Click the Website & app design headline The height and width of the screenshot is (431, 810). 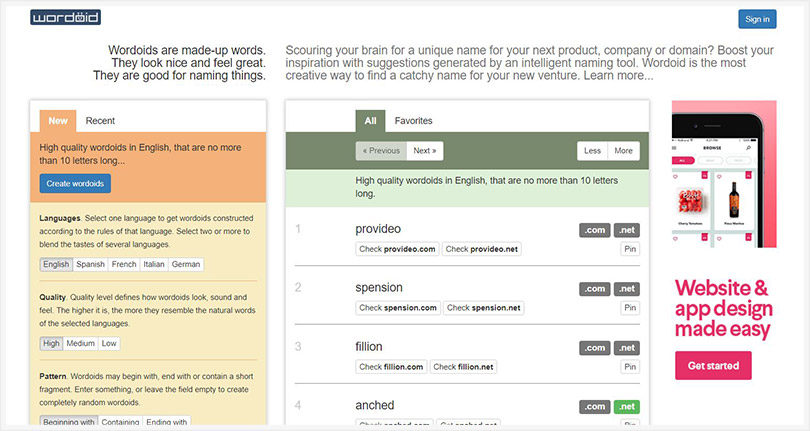(723, 309)
